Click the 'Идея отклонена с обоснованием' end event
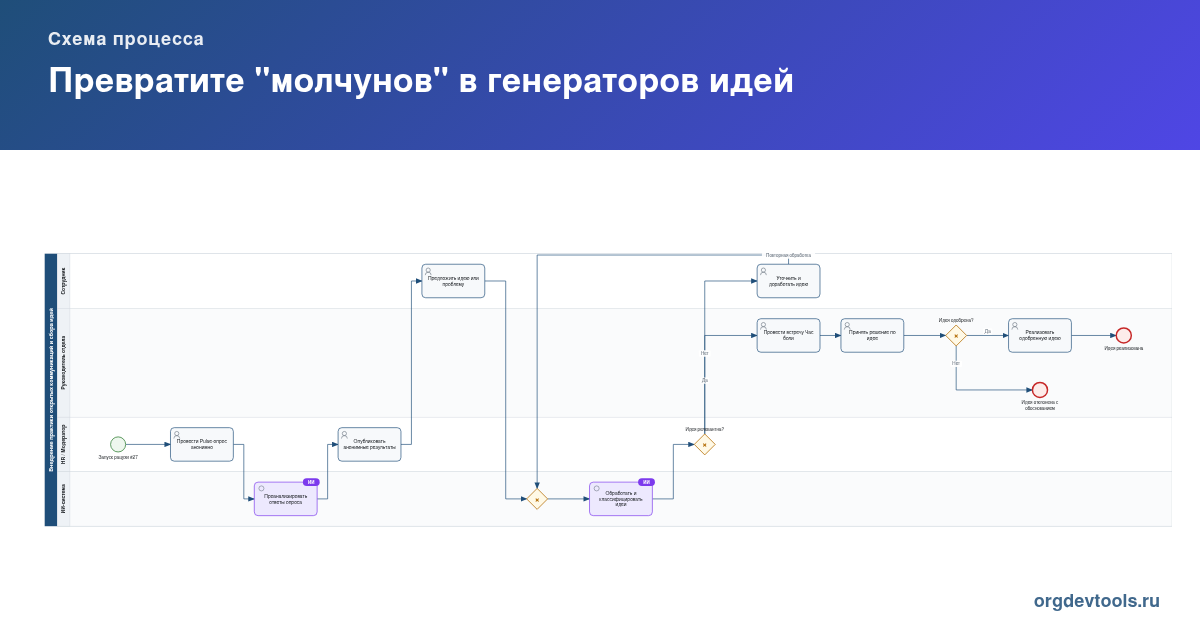This screenshot has width=1200, height=630. [1040, 390]
